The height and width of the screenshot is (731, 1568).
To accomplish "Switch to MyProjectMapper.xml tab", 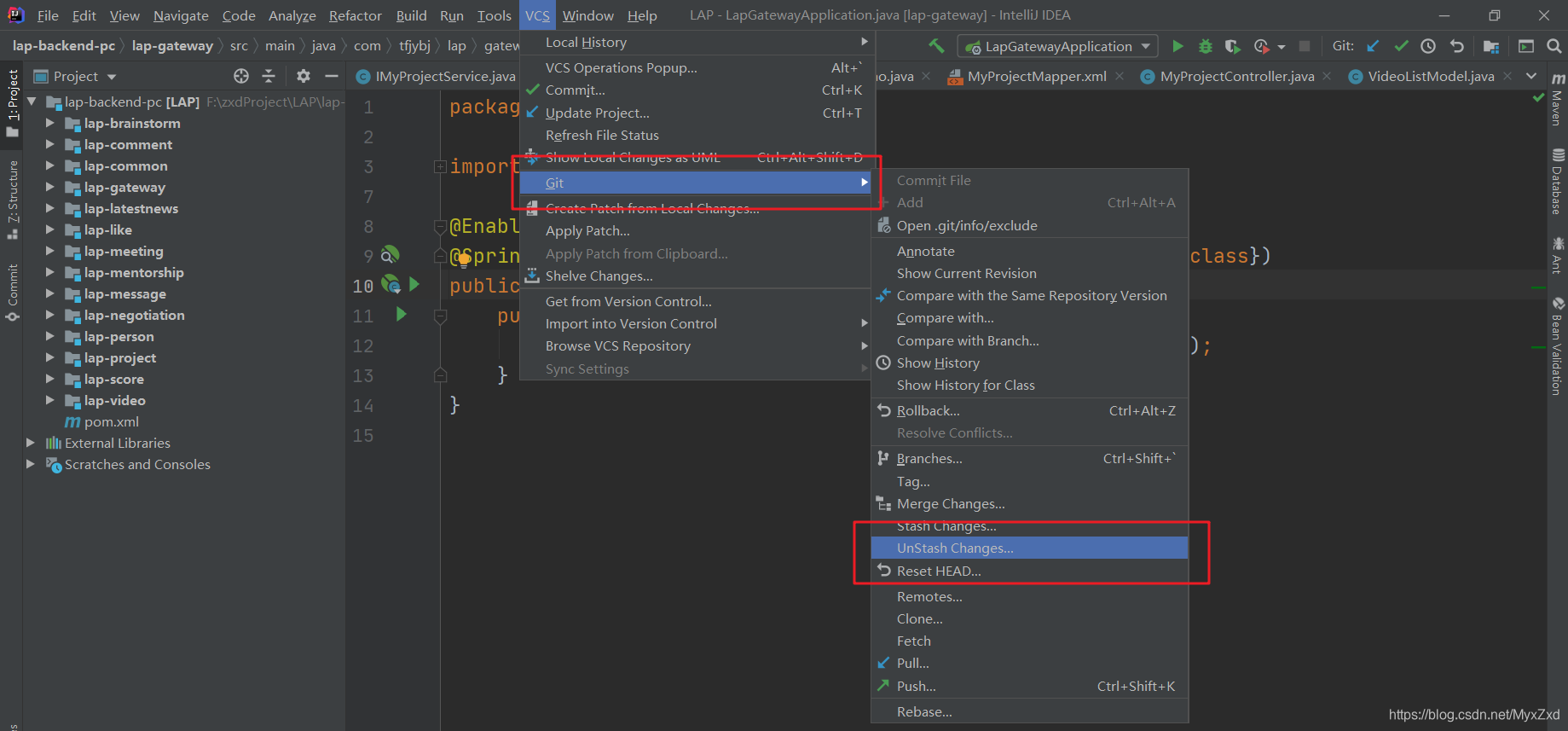I will 1036,76.
